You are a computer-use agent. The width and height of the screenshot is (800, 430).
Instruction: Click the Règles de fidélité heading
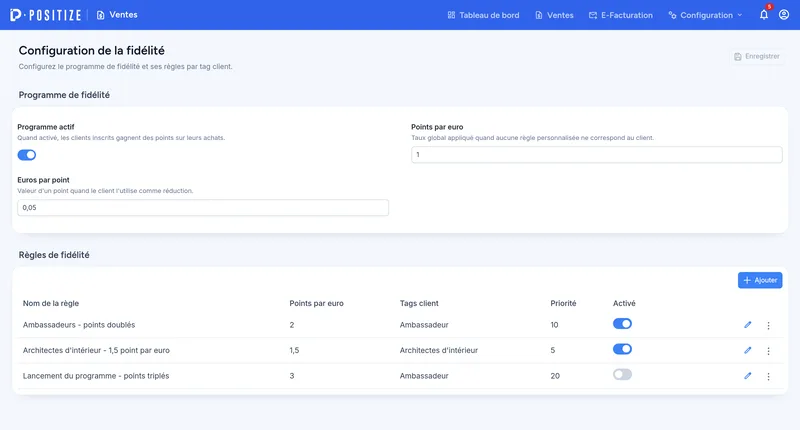click(x=54, y=255)
